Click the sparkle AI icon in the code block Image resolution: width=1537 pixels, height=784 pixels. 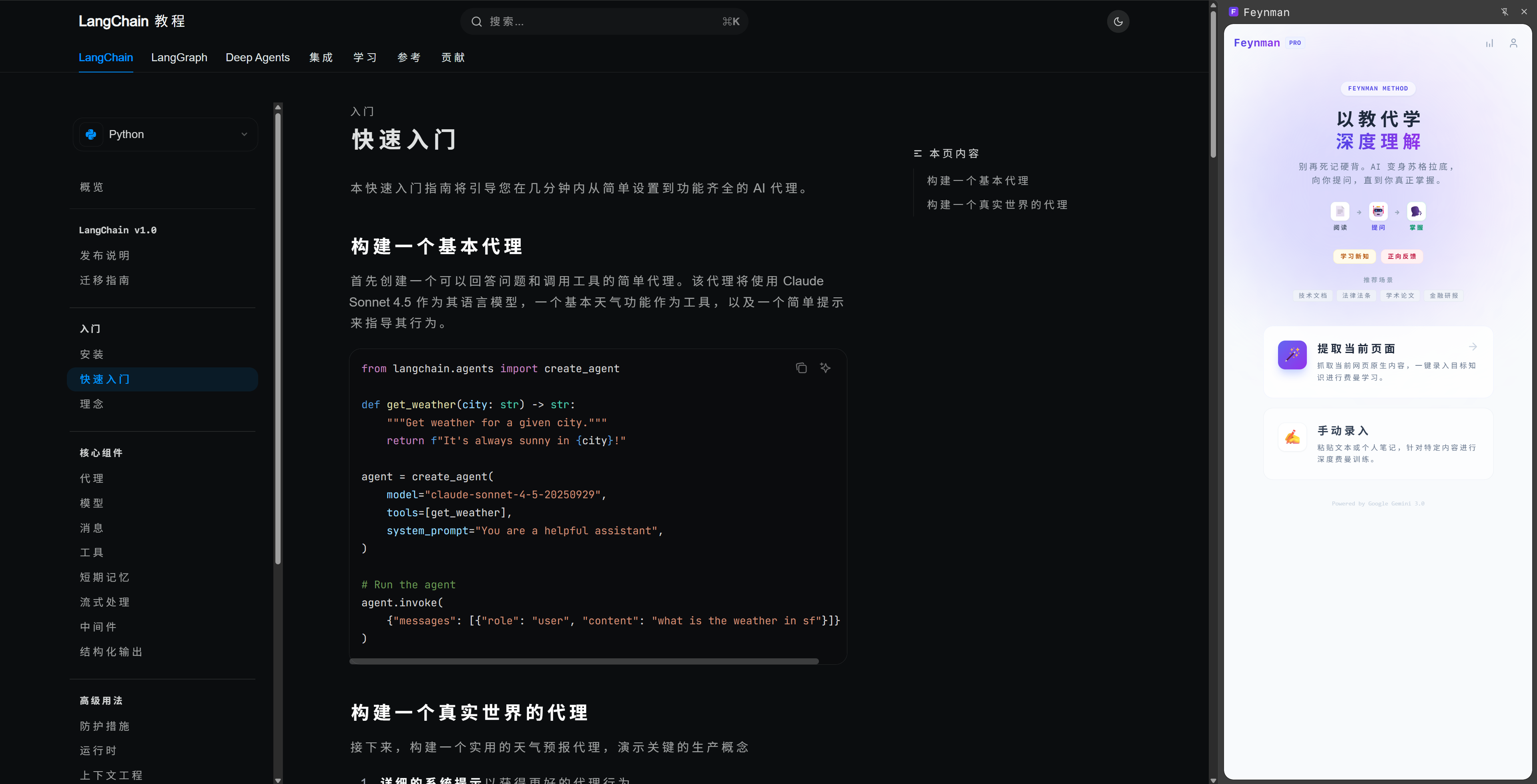(825, 367)
